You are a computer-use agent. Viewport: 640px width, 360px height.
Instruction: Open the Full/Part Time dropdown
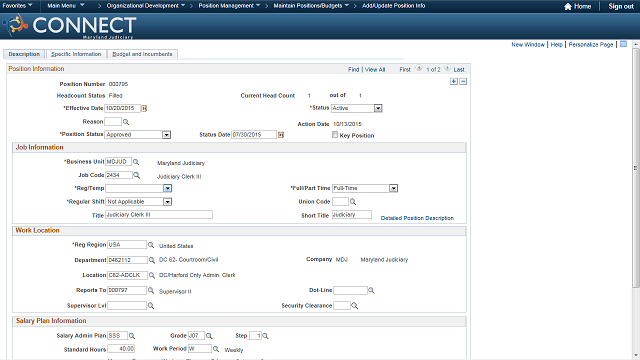pyautogui.click(x=393, y=188)
